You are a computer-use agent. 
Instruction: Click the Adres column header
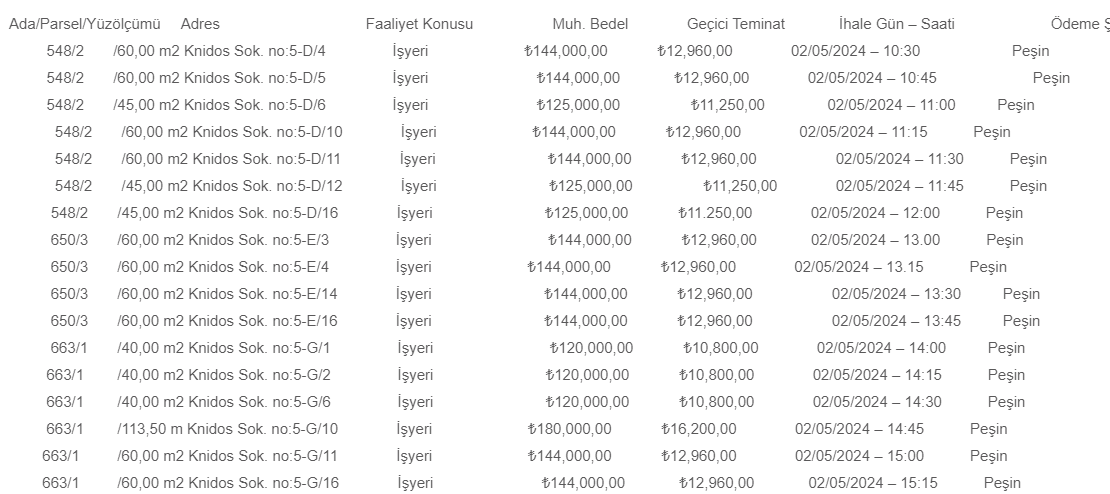click(200, 24)
